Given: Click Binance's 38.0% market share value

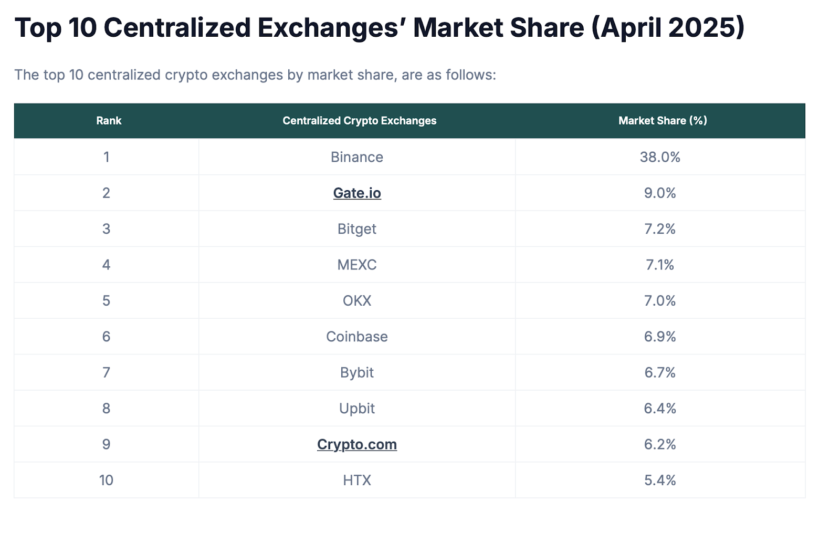Looking at the screenshot, I should click(660, 157).
